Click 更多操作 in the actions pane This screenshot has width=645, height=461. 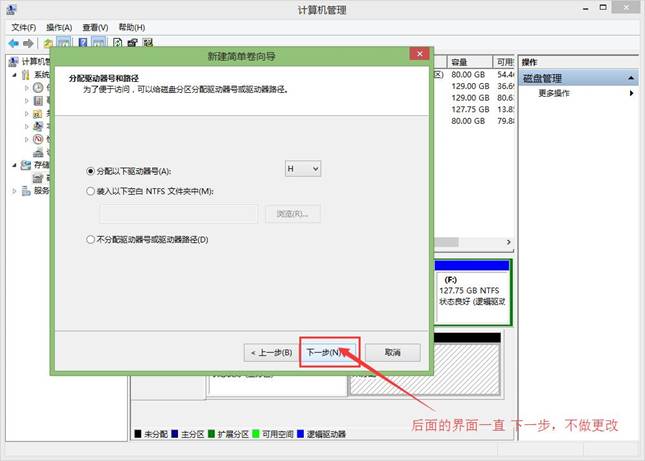(x=554, y=93)
